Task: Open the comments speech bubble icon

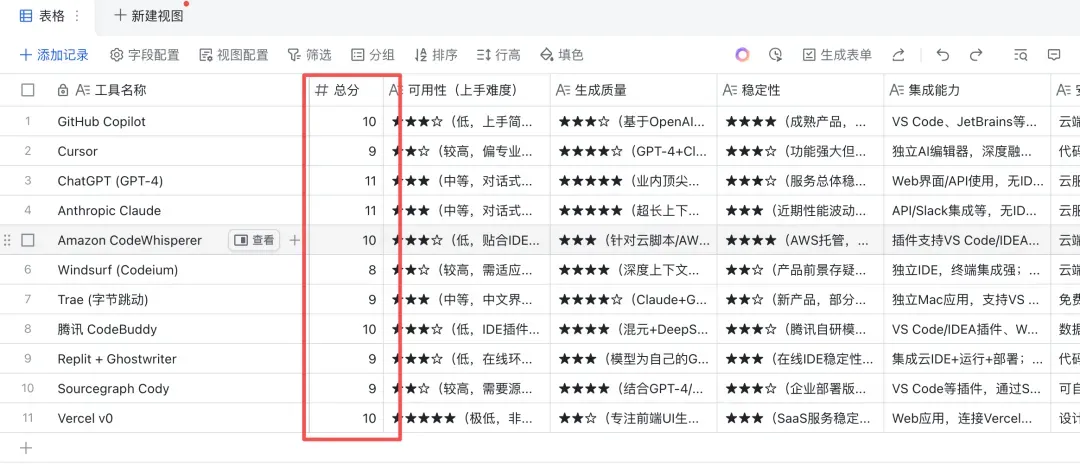Action: 1054,55
